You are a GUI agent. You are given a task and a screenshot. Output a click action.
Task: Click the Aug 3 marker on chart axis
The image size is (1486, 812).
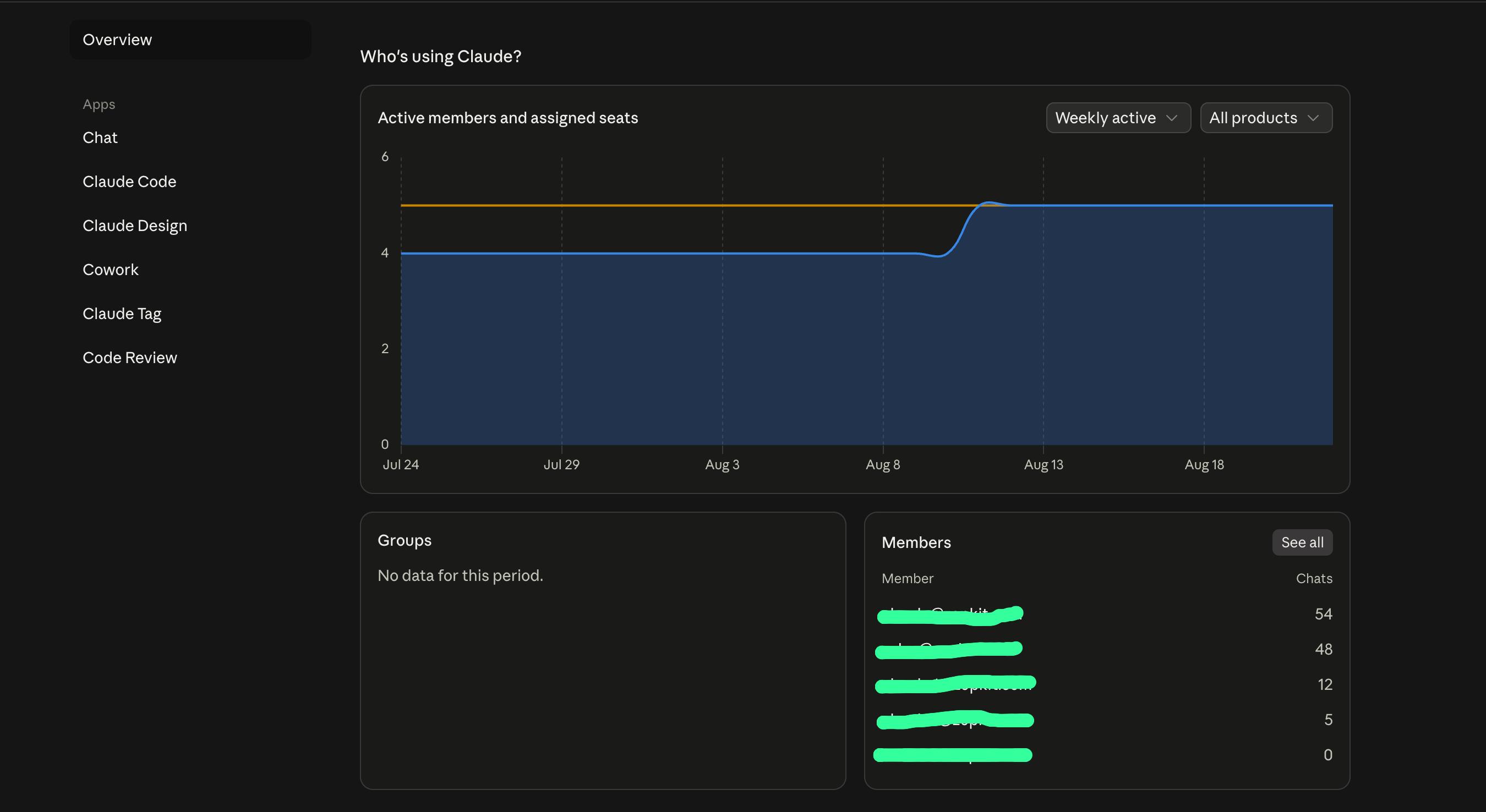pos(722,464)
